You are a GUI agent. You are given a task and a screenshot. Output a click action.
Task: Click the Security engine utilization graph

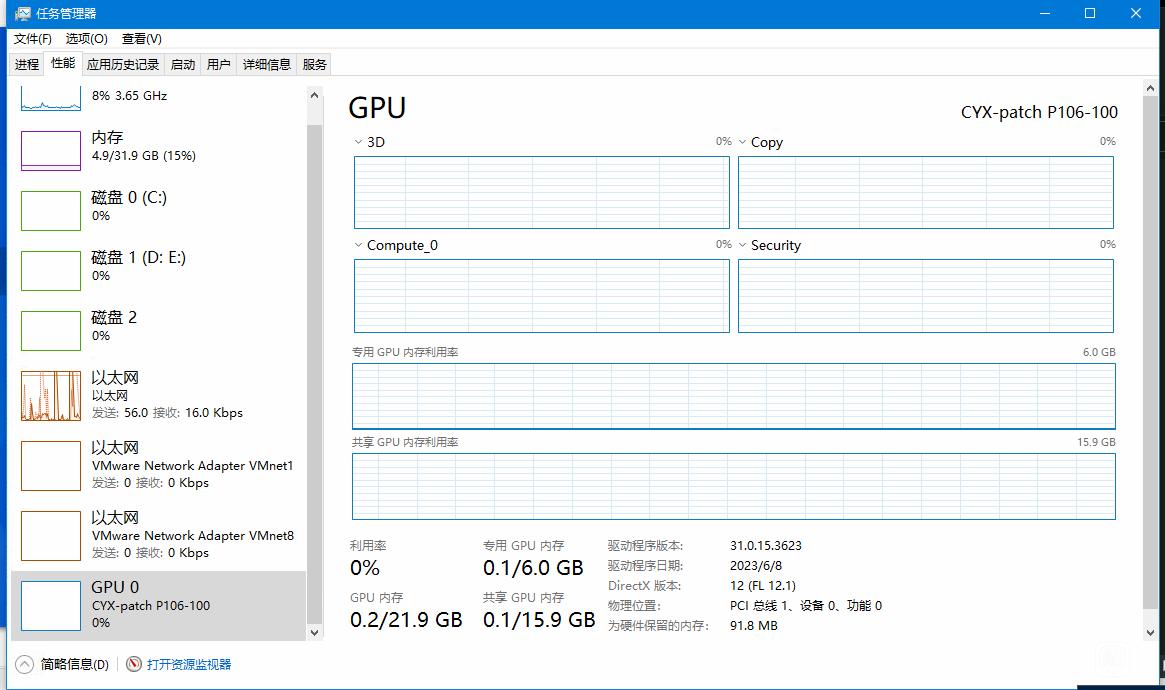(x=926, y=296)
